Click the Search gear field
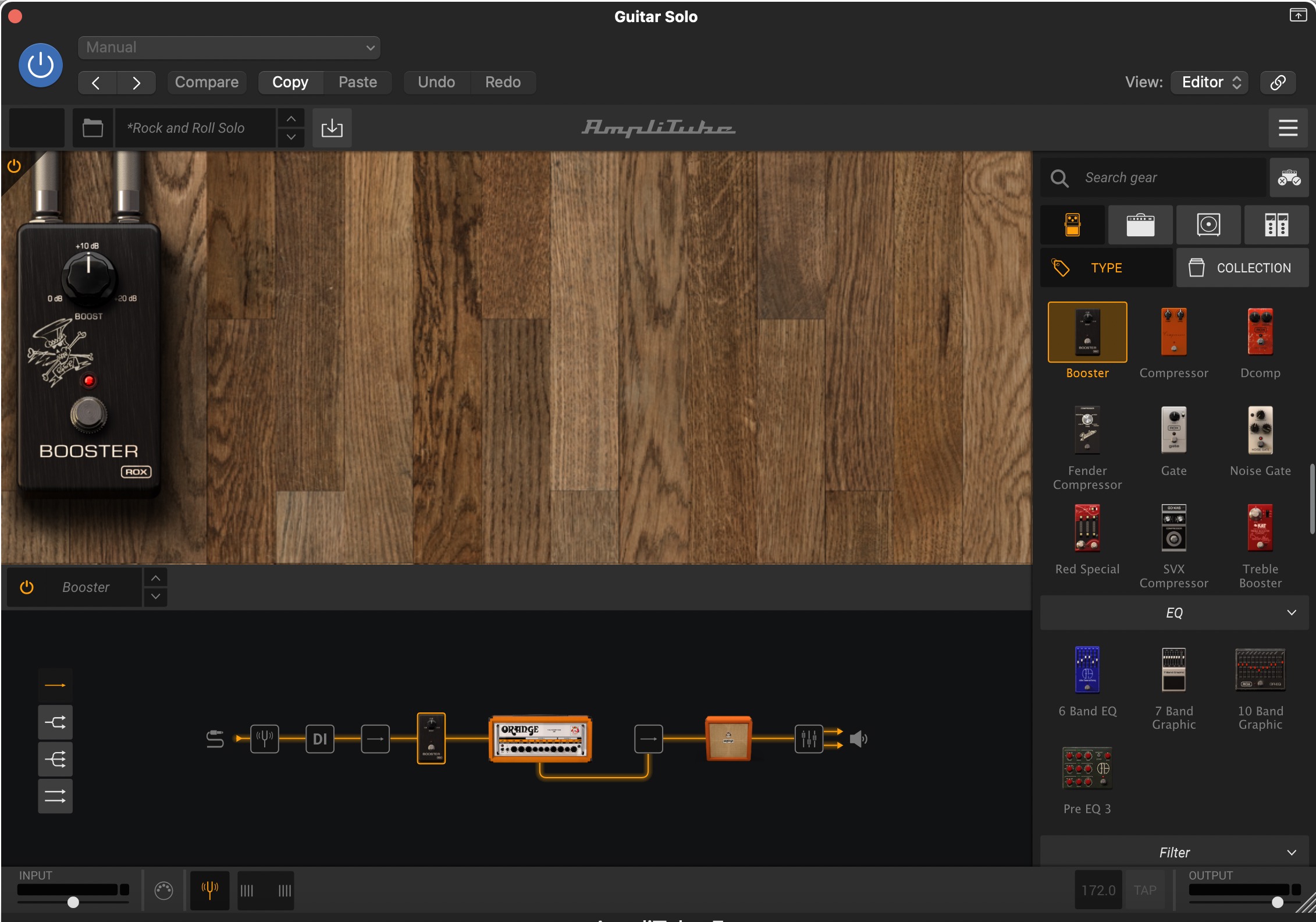The width and height of the screenshot is (1316, 922). 1153,178
